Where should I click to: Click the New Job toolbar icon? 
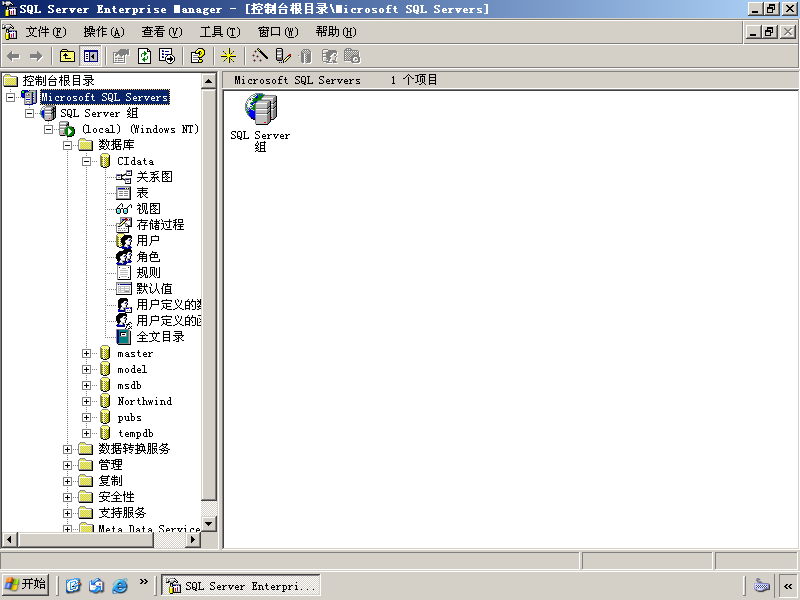pyautogui.click(x=352, y=56)
